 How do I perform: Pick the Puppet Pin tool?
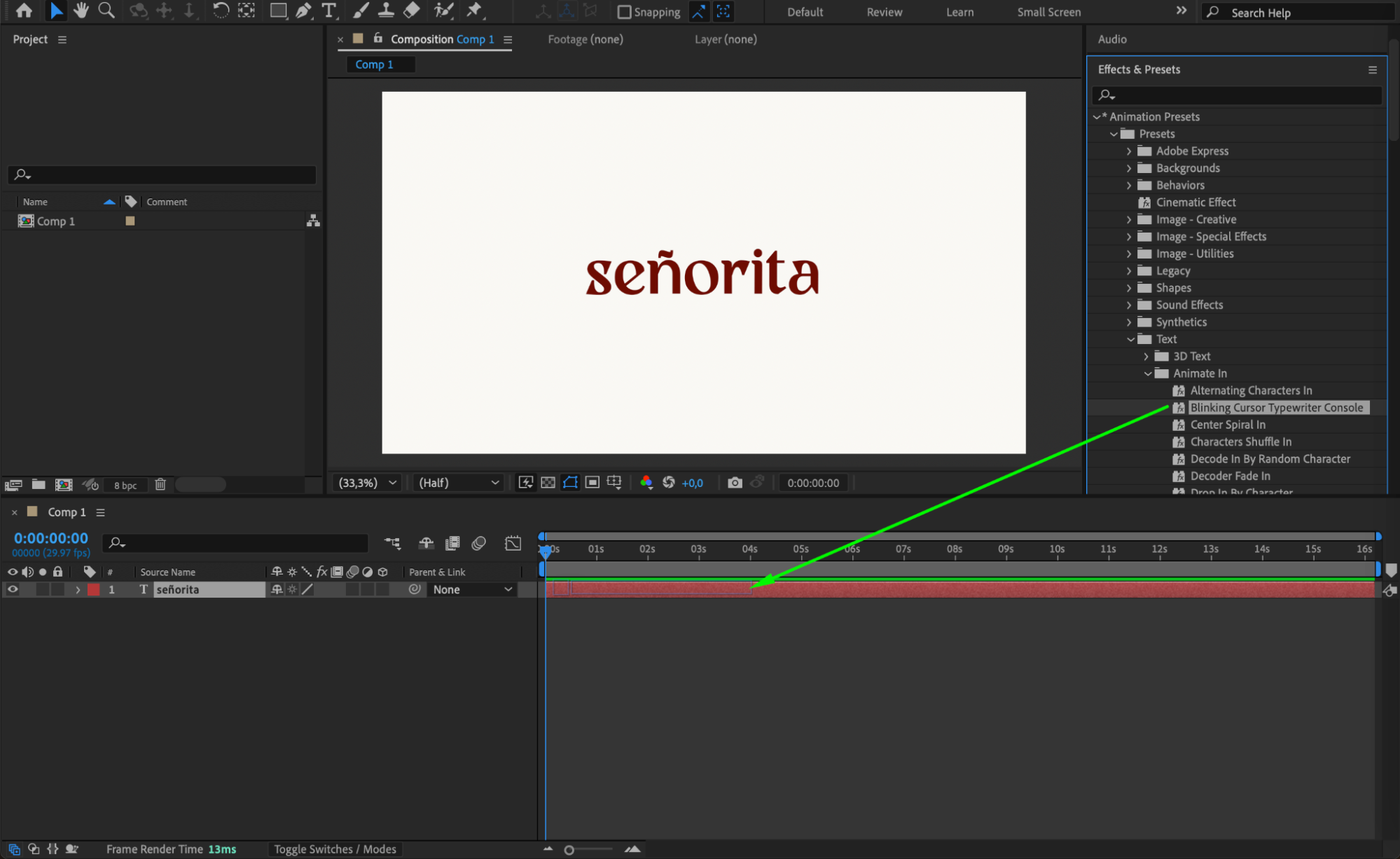click(474, 11)
